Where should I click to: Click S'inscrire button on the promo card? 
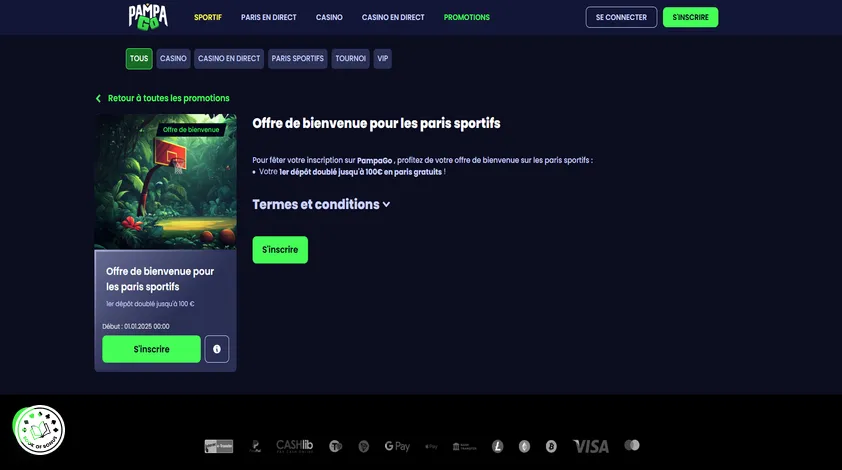pos(151,349)
